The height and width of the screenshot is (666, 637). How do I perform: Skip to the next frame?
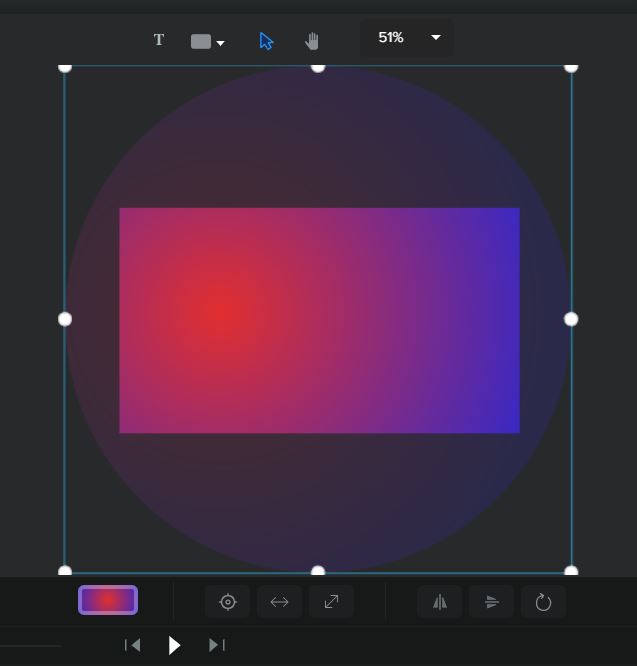pos(217,645)
